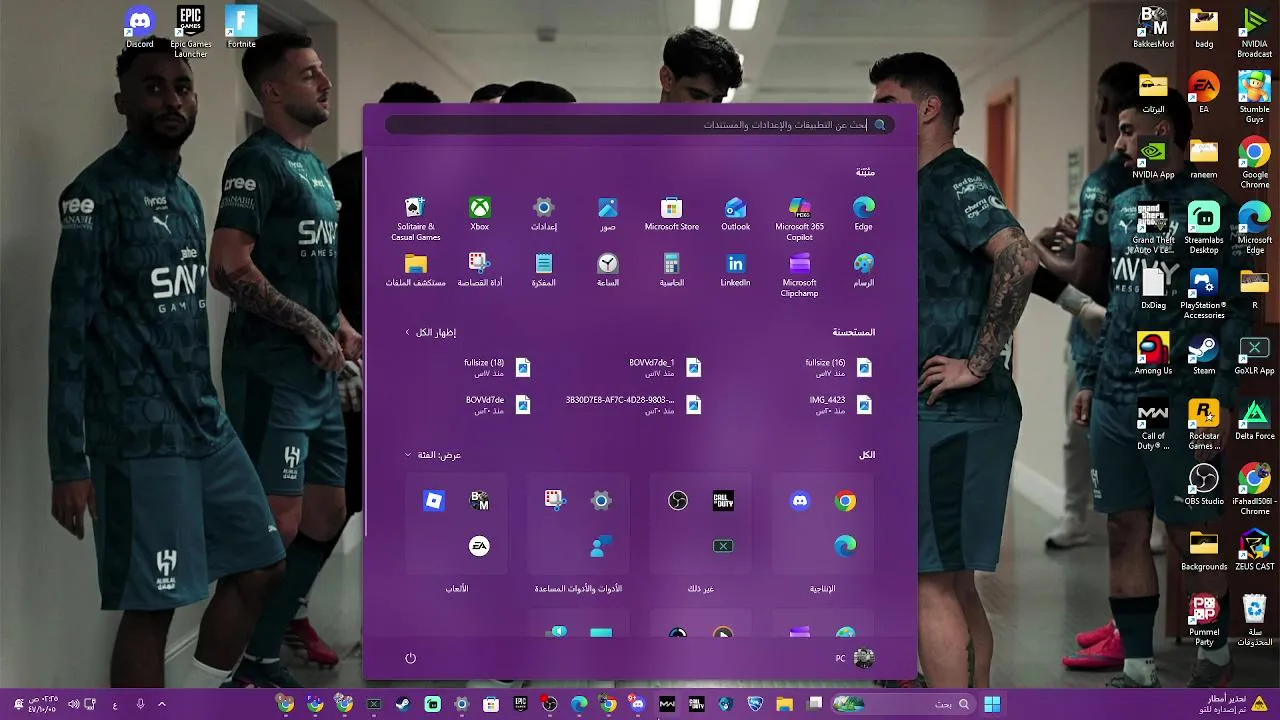Open recent file IMG_4423
1280x720 pixels.
(x=840, y=405)
